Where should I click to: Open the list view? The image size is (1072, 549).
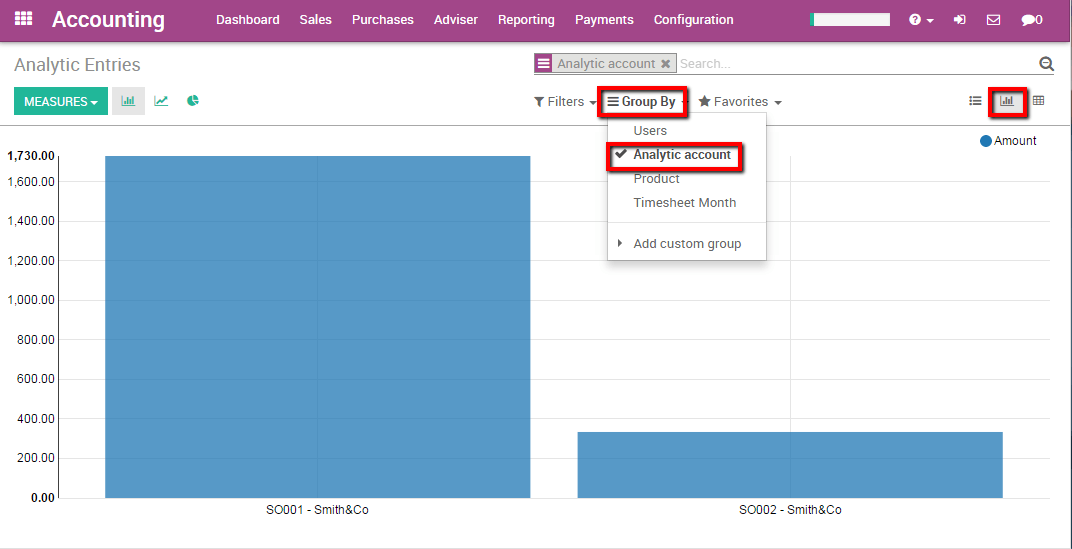(975, 101)
